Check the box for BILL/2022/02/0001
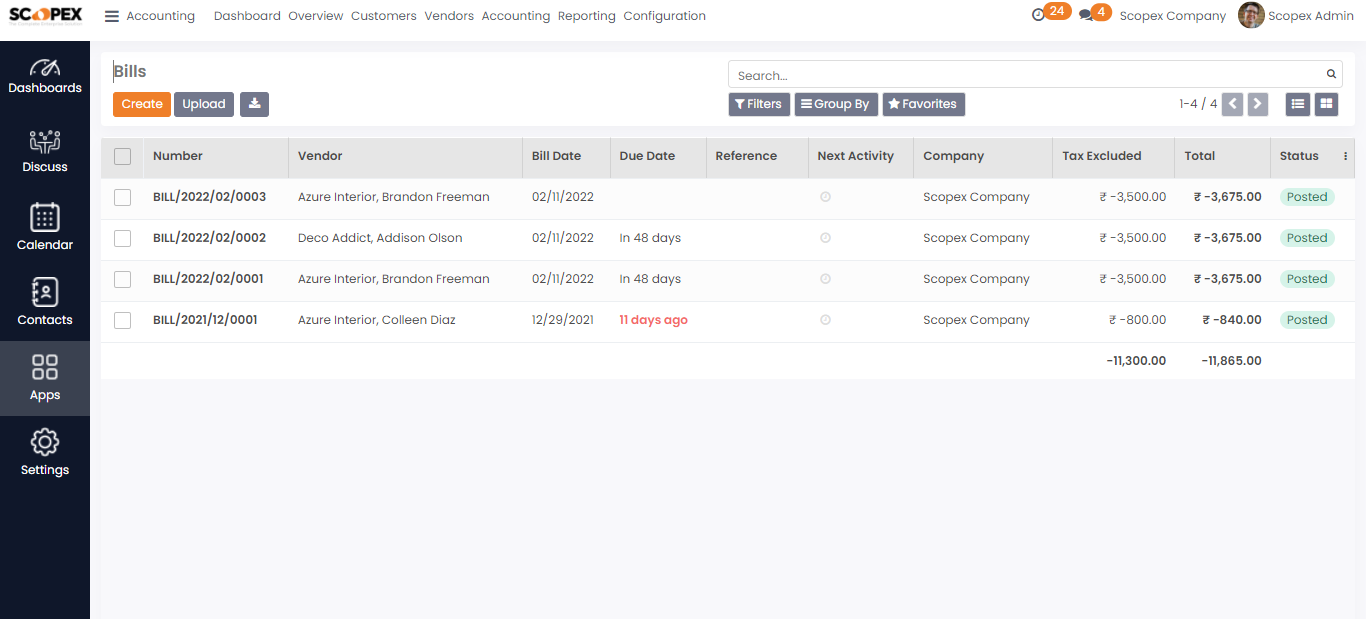 [122, 279]
